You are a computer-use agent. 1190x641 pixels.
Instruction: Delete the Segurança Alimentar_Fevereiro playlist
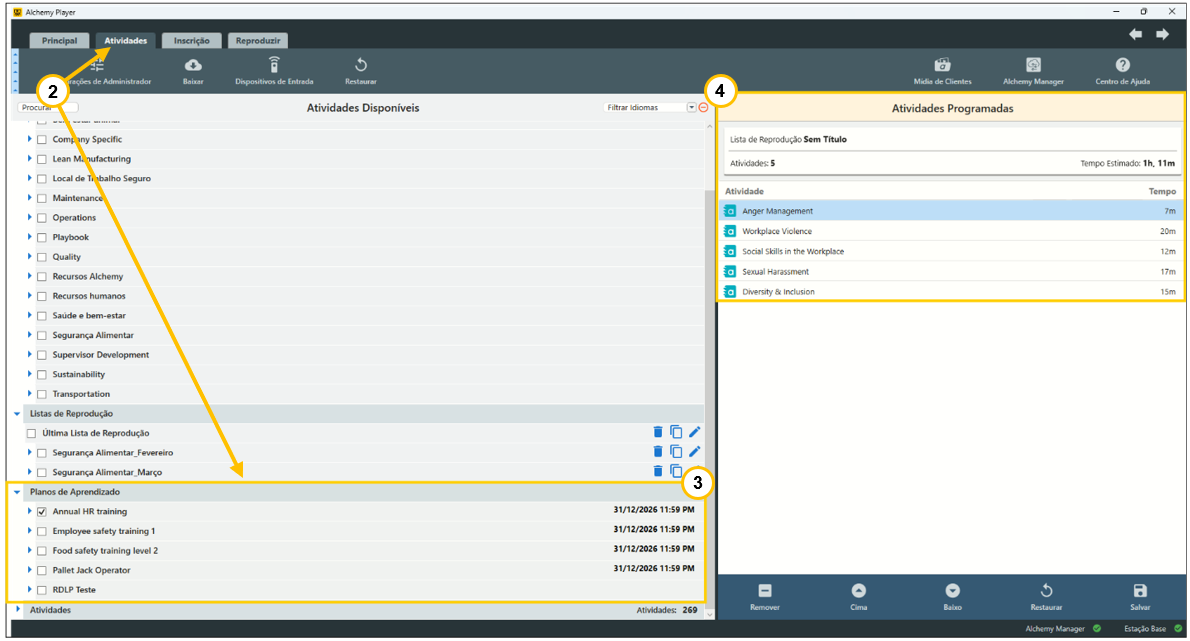(658, 452)
